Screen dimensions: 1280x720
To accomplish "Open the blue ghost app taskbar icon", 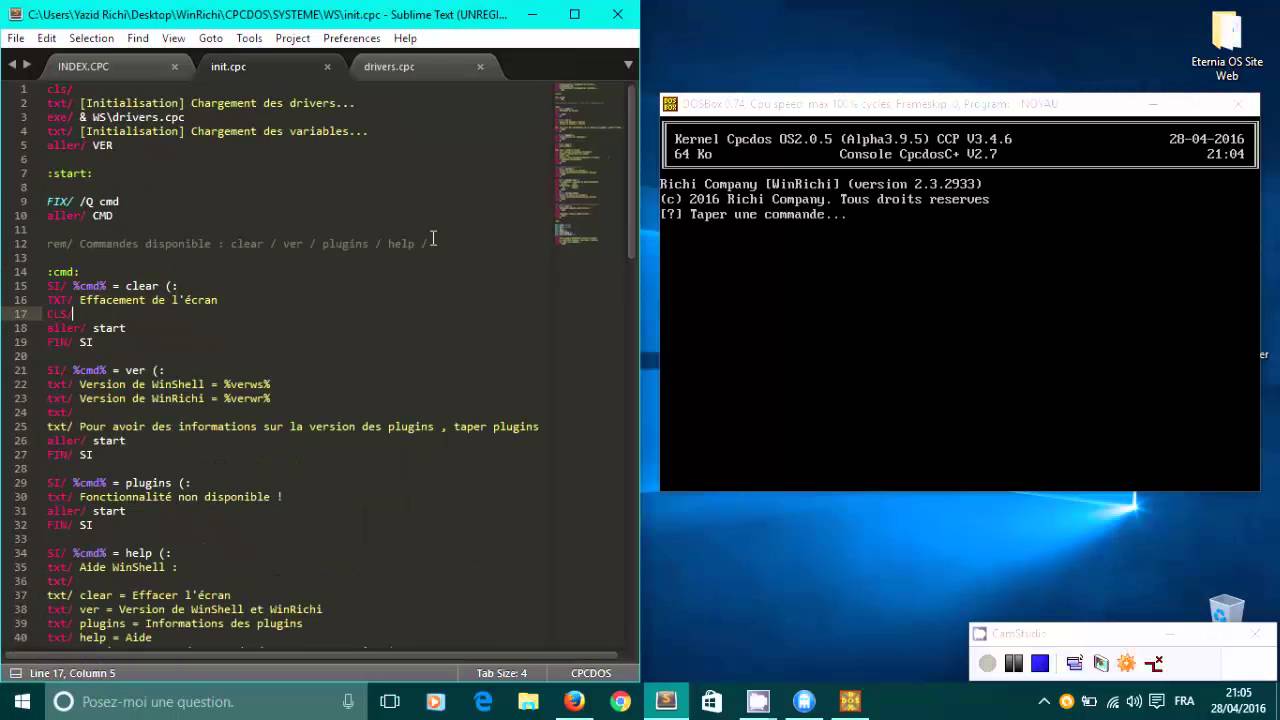I will (804, 701).
